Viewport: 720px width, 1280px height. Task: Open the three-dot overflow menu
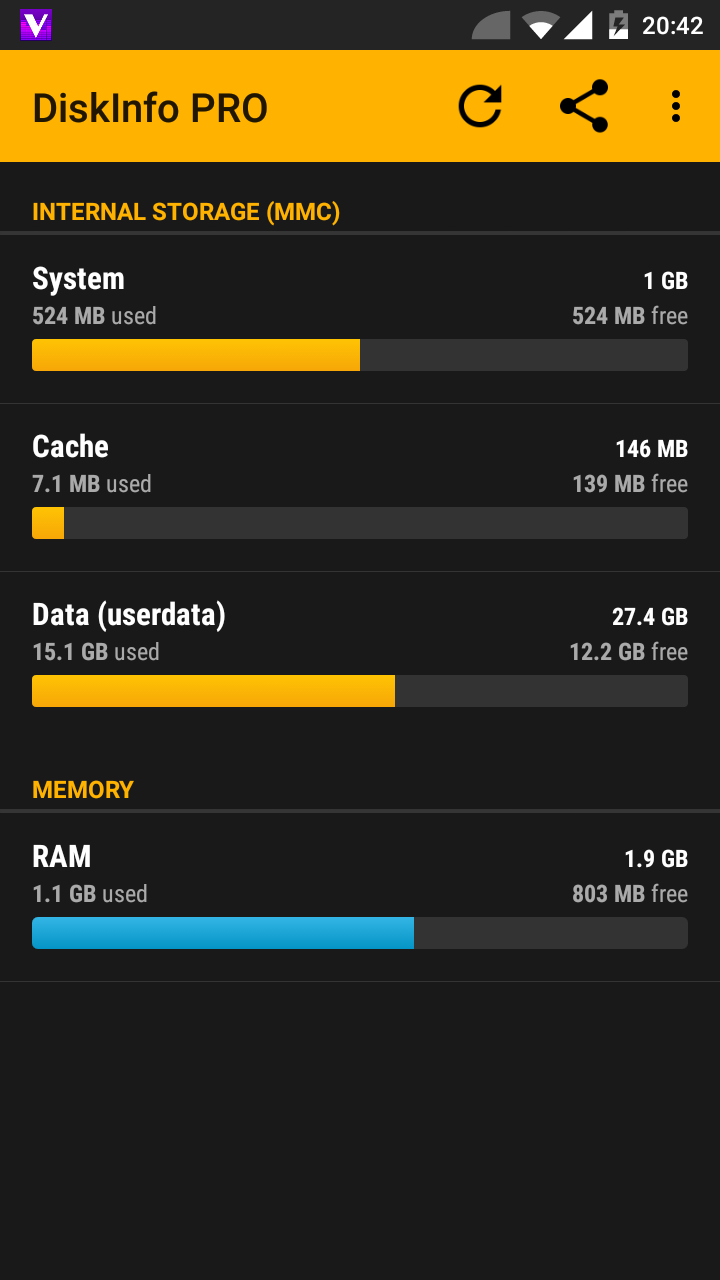coord(676,106)
